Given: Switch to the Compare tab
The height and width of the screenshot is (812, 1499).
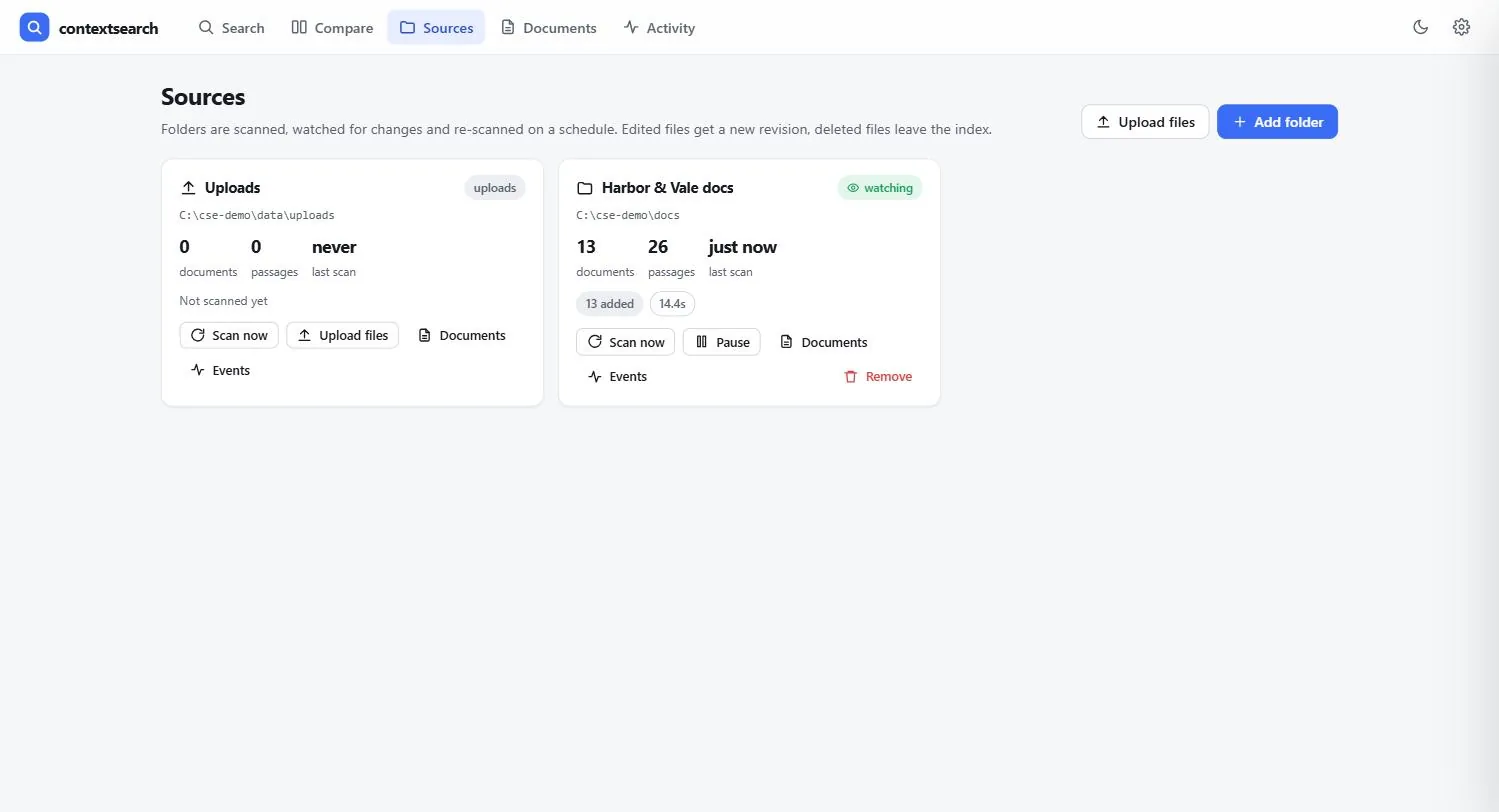Looking at the screenshot, I should (x=332, y=27).
